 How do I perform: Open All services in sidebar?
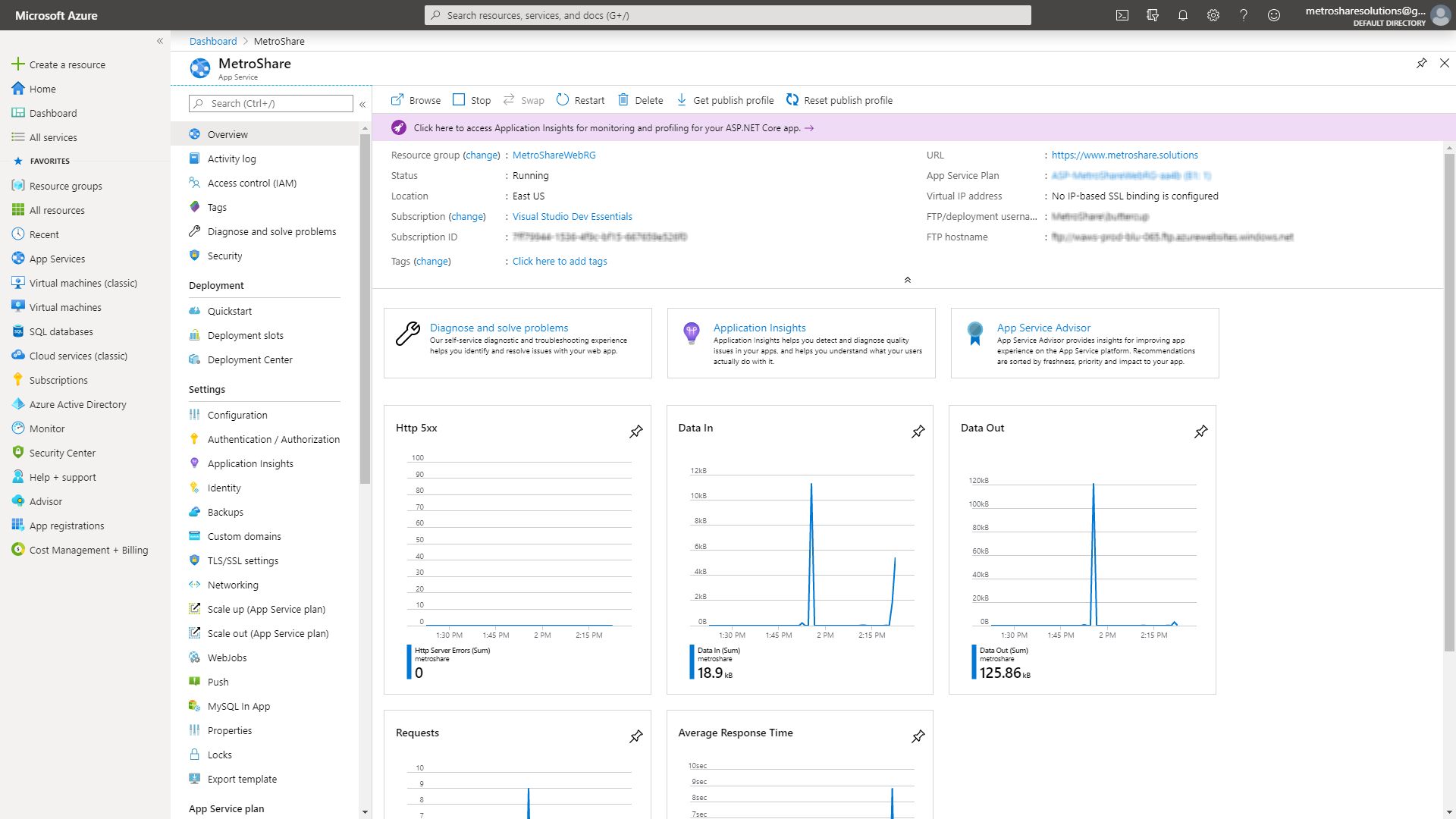[85, 137]
